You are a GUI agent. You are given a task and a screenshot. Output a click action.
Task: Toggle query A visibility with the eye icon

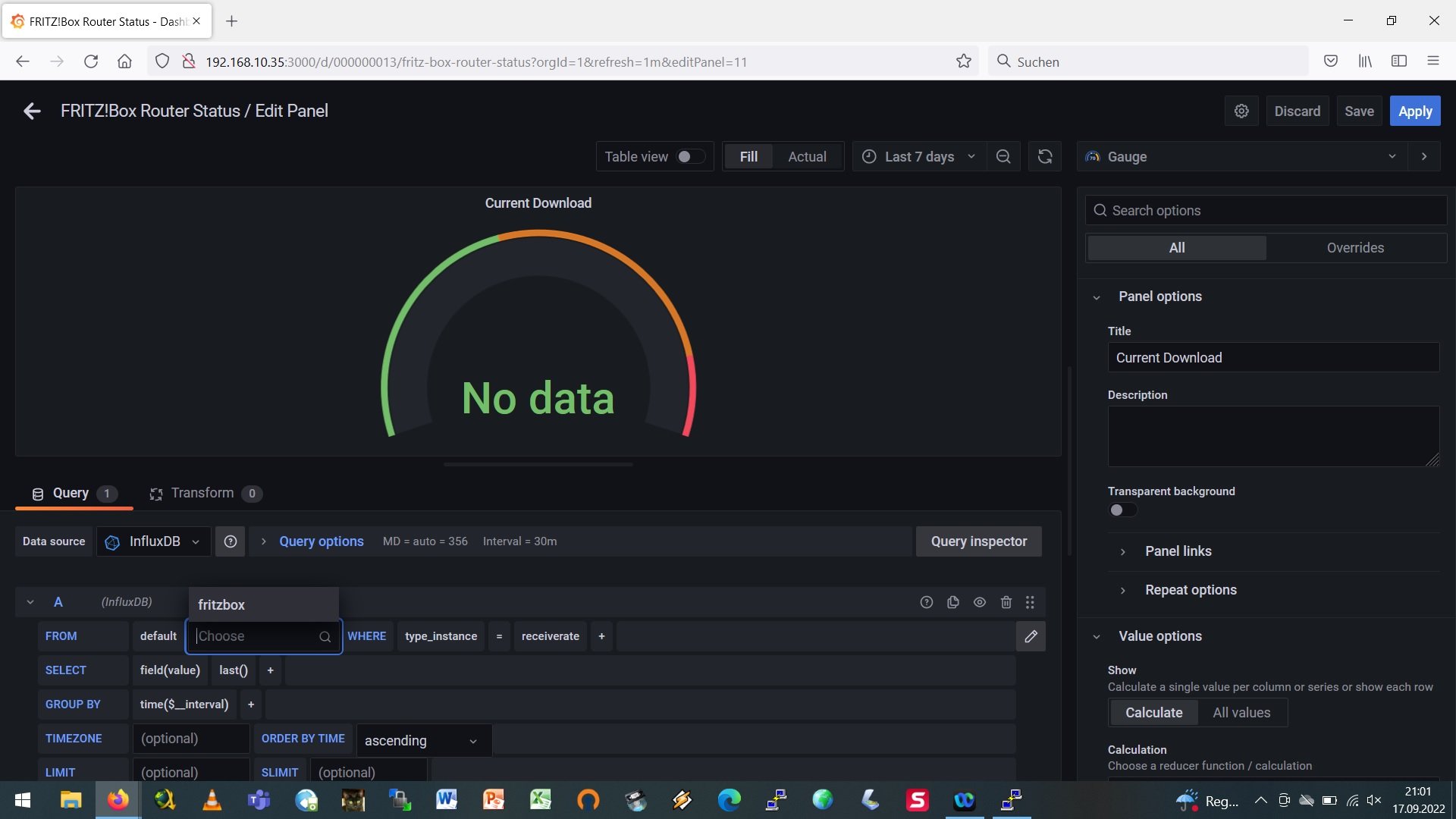coord(980,602)
